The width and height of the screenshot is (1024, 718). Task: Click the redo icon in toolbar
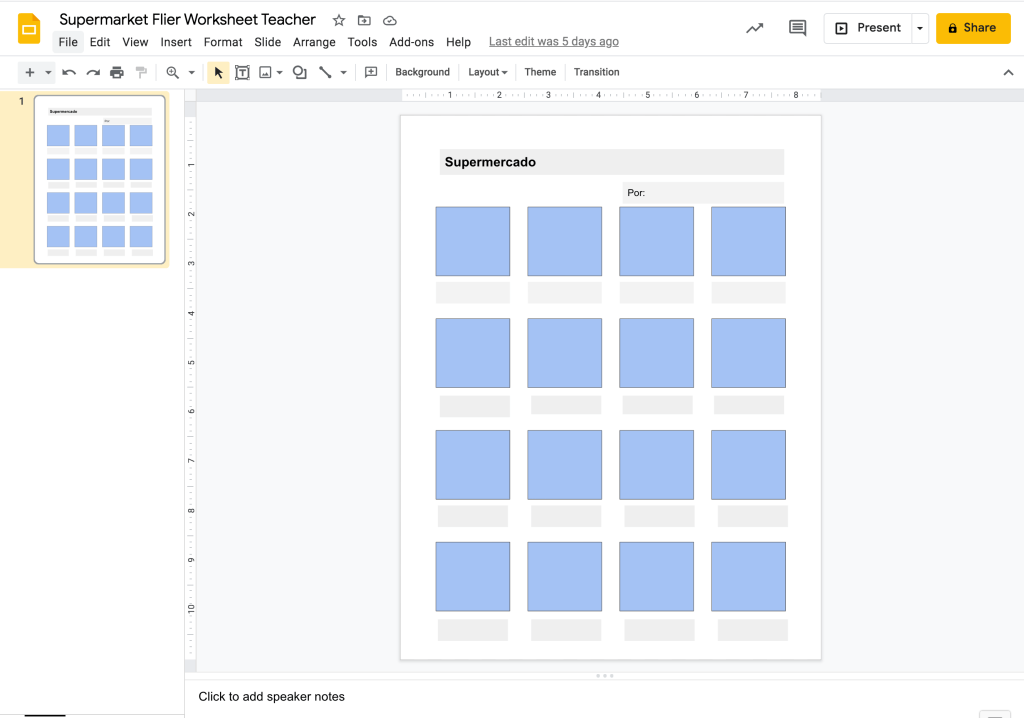[93, 72]
